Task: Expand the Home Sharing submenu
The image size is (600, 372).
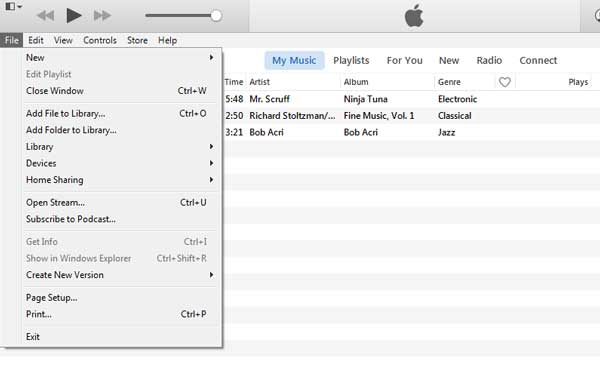Action: [119, 179]
